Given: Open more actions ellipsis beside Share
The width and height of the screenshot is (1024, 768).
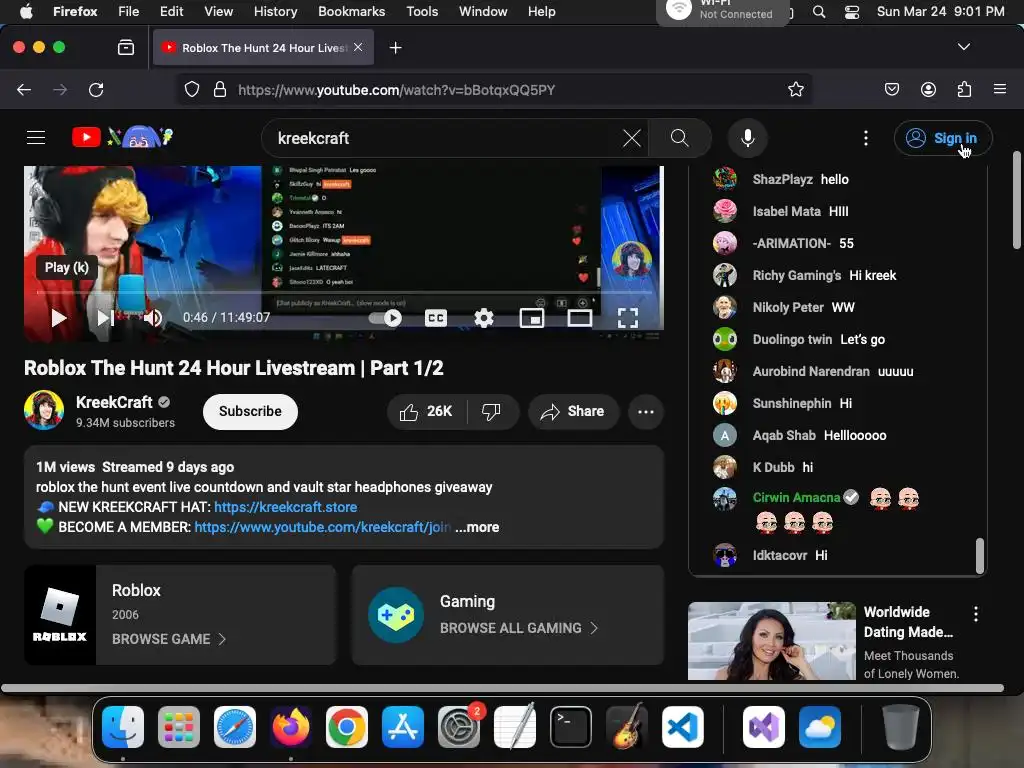Looking at the screenshot, I should tap(646, 411).
